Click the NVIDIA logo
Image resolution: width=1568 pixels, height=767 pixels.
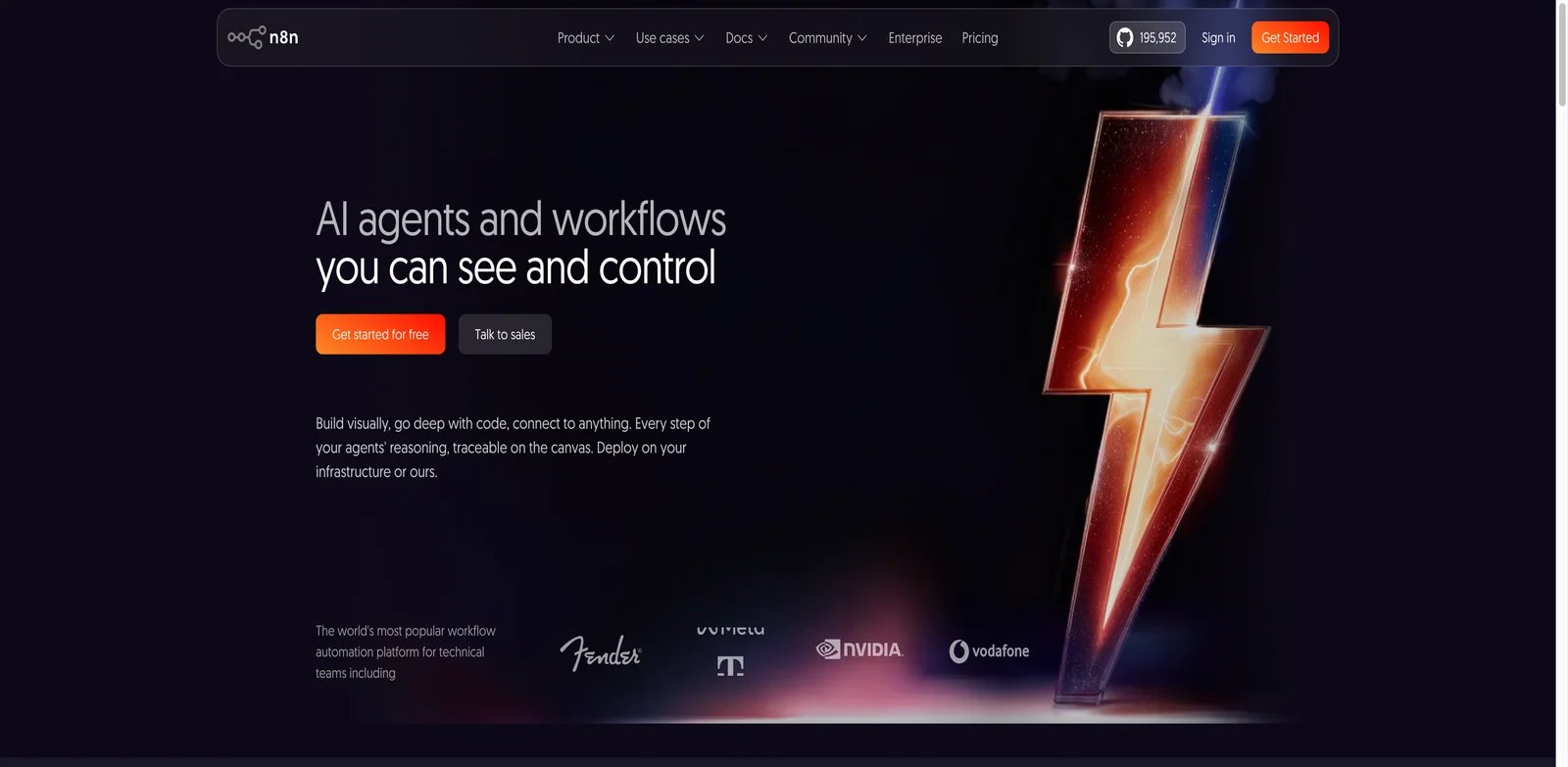(x=859, y=649)
